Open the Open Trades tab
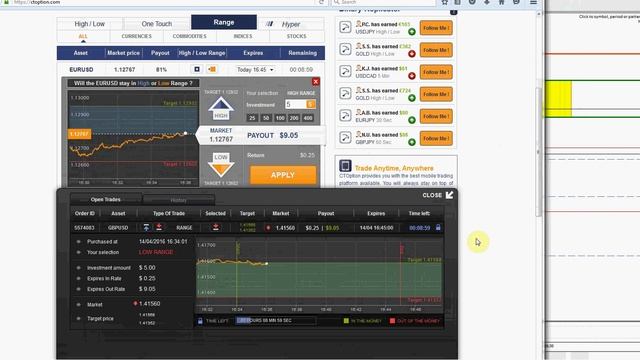 click(x=106, y=200)
